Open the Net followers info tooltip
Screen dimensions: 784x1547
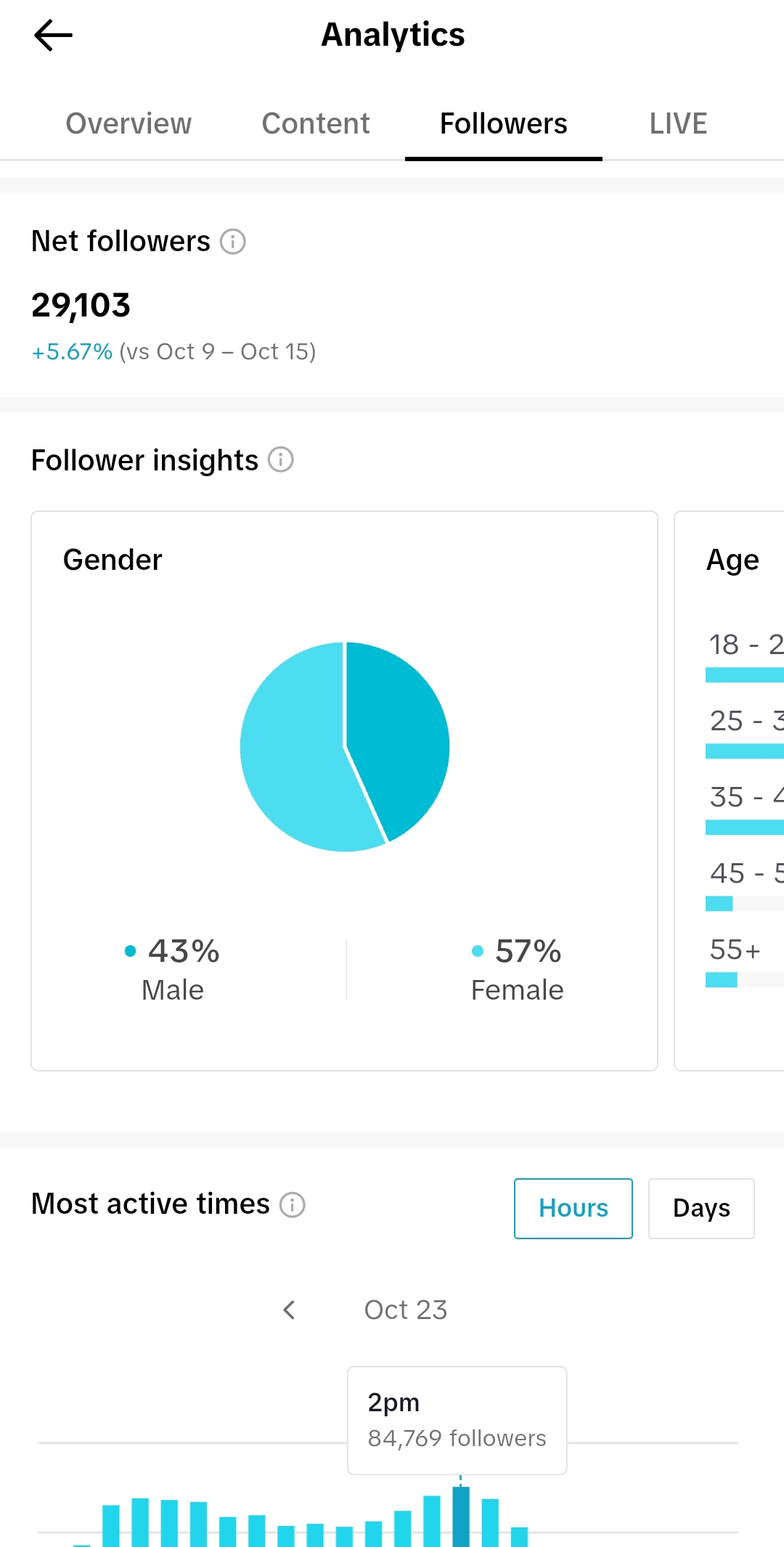pos(232,240)
